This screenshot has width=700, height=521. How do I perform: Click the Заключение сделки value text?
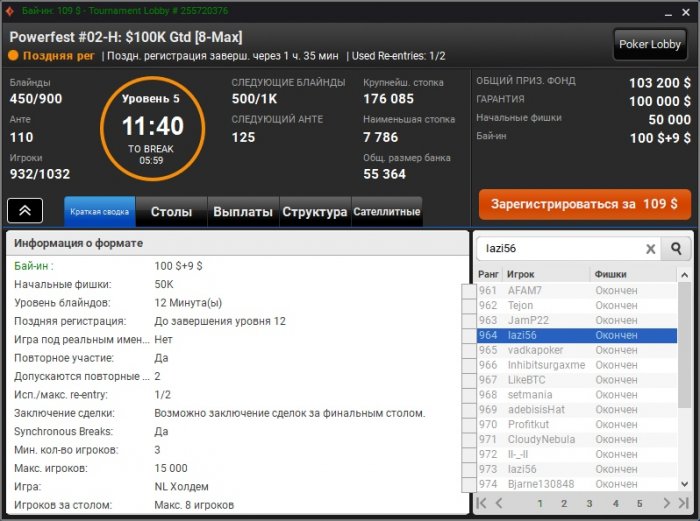pyautogui.click(x=290, y=413)
